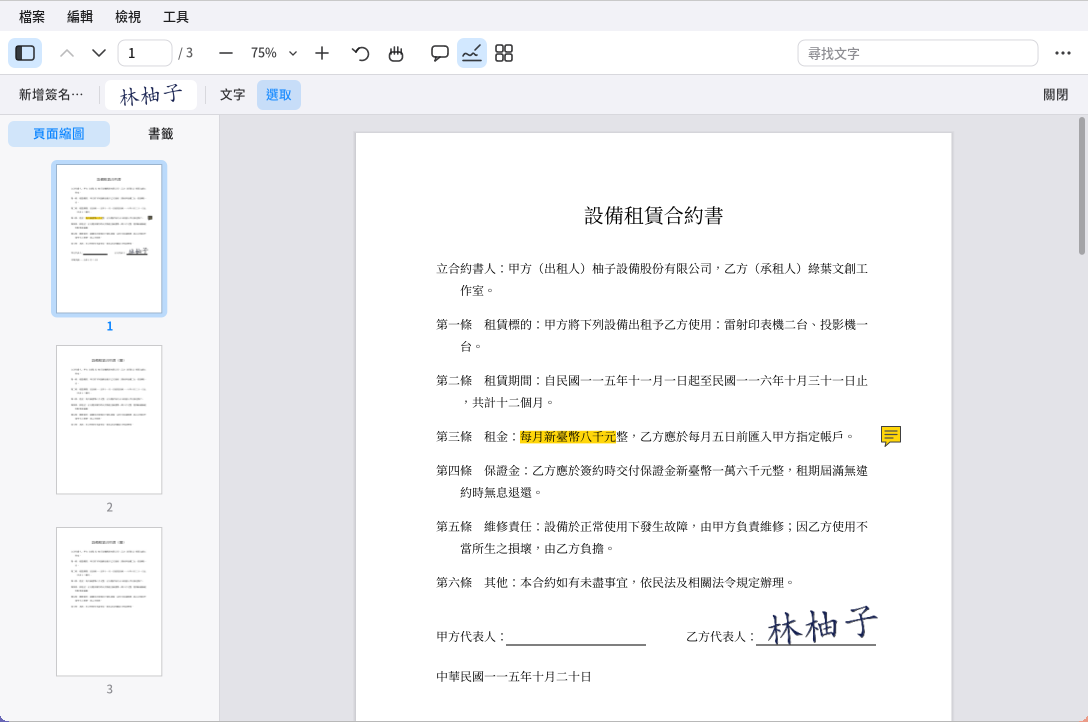The height and width of the screenshot is (722, 1088).
Task: Open the 編輯 menu
Action: [x=80, y=17]
